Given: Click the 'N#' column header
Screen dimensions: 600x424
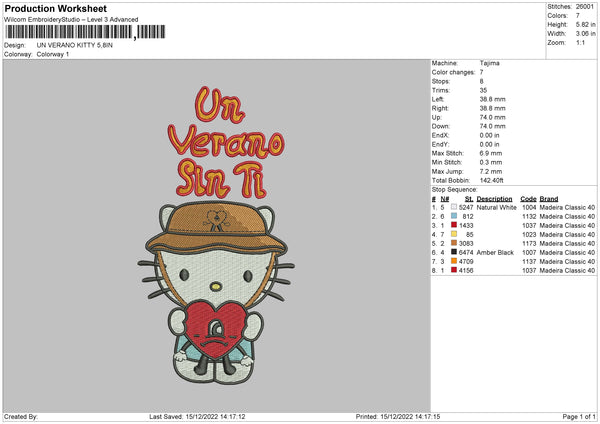Looking at the screenshot, I should (445, 199).
